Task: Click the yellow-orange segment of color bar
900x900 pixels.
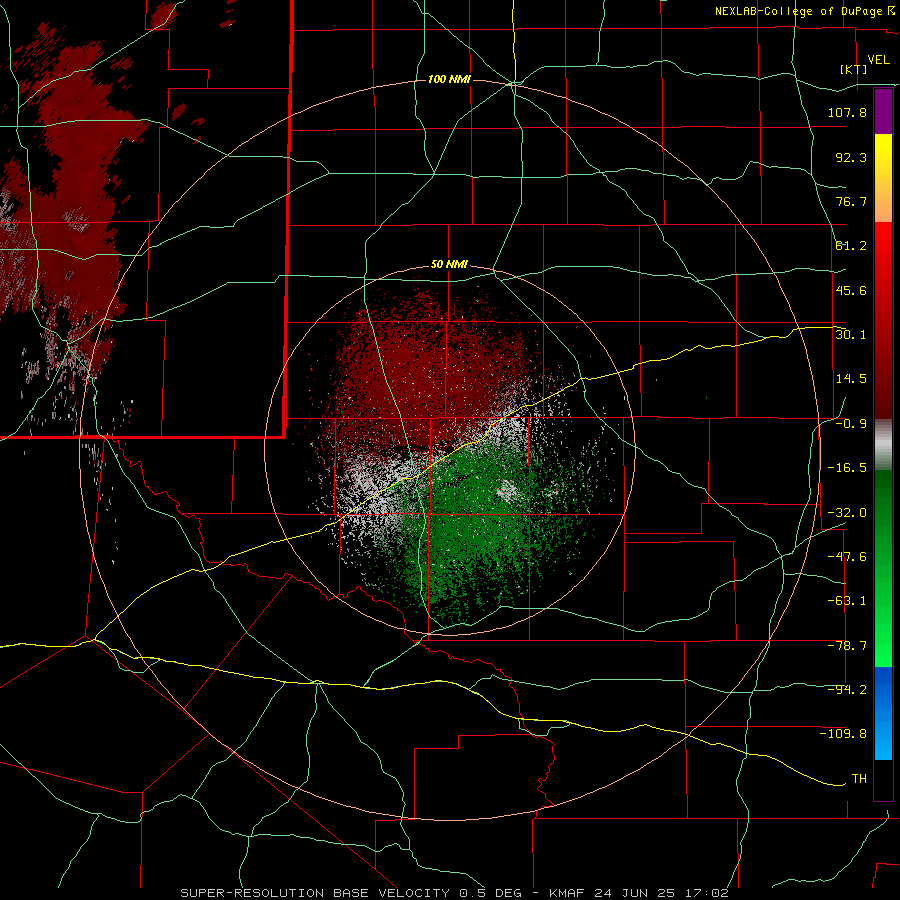Action: (883, 178)
